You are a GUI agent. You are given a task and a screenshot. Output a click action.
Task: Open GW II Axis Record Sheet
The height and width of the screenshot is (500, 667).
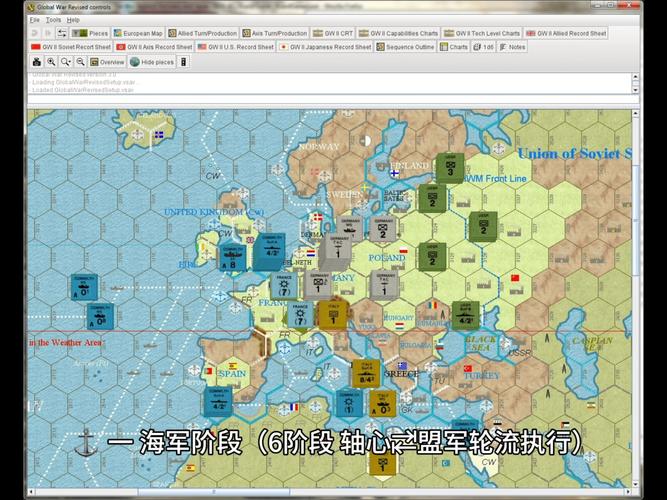coord(154,47)
